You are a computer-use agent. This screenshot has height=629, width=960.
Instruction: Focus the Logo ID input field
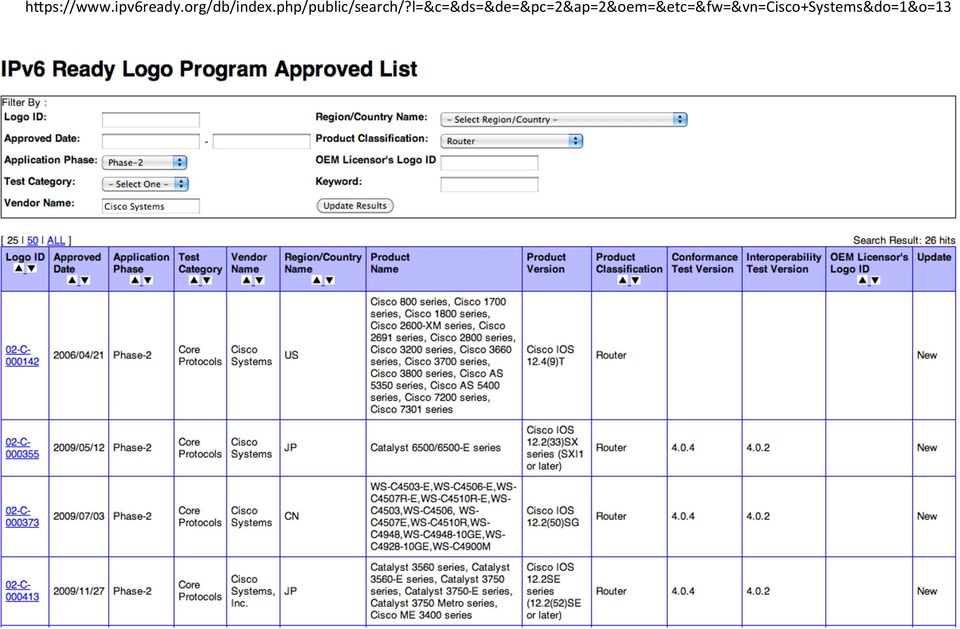click(151, 119)
